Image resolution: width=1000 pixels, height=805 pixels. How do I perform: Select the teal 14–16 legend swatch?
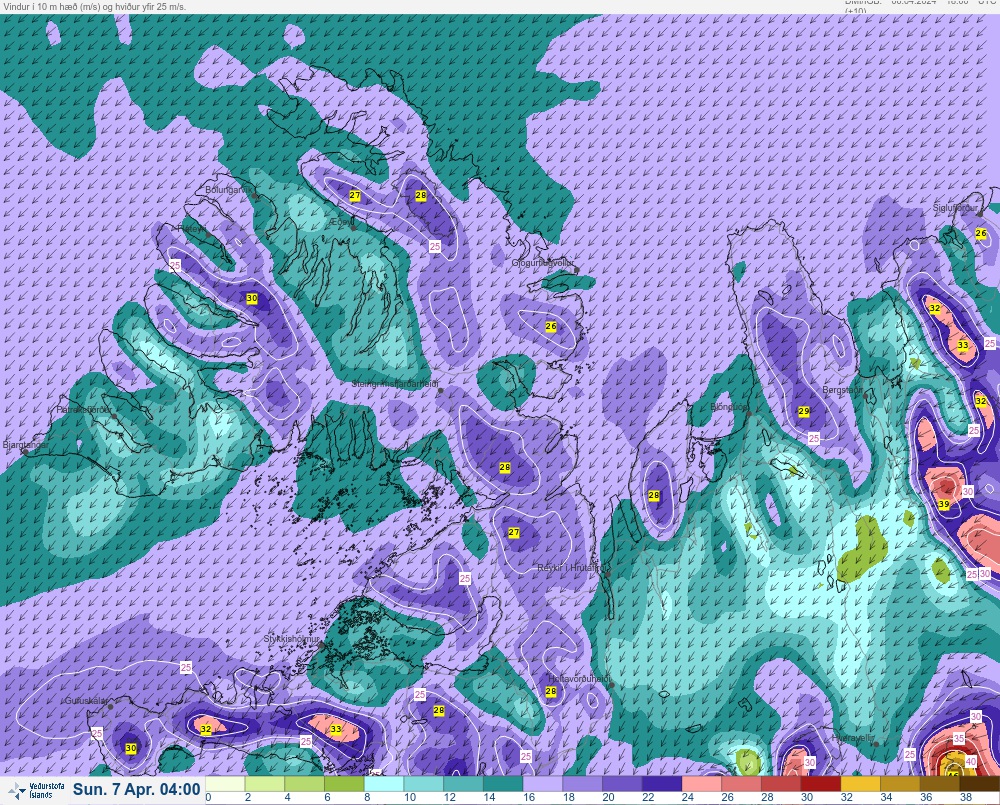pos(503,784)
